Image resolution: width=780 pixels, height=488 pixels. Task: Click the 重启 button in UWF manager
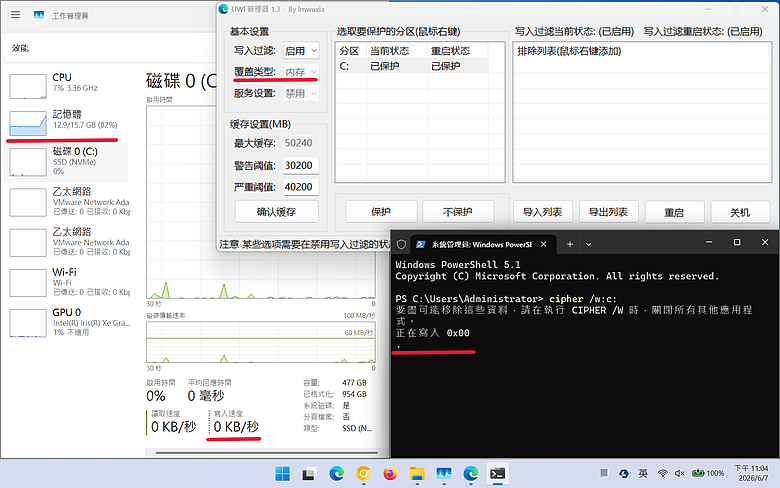(x=675, y=212)
